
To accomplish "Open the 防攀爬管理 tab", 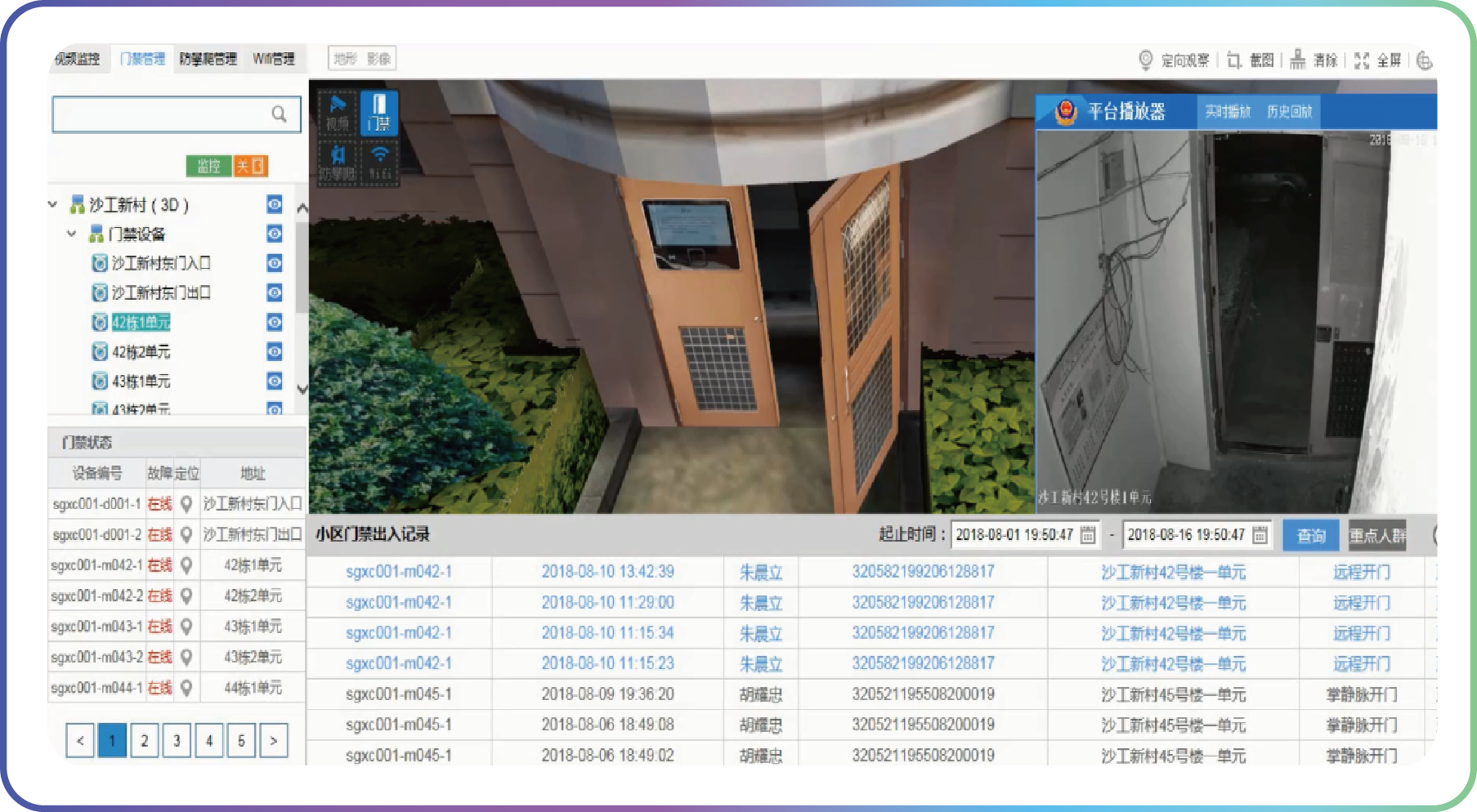I will pyautogui.click(x=208, y=59).
